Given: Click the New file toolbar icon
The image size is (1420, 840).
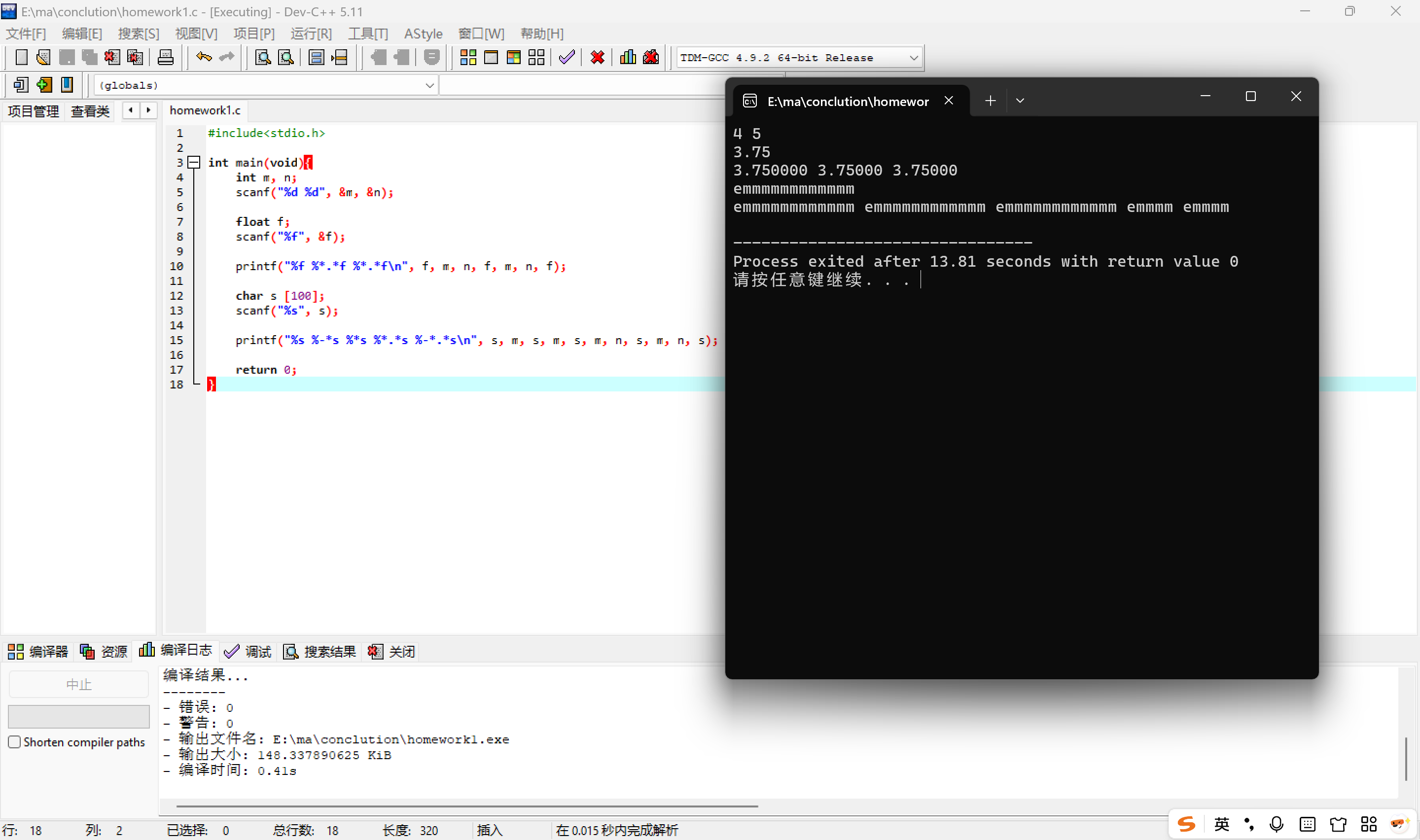Looking at the screenshot, I should point(21,57).
